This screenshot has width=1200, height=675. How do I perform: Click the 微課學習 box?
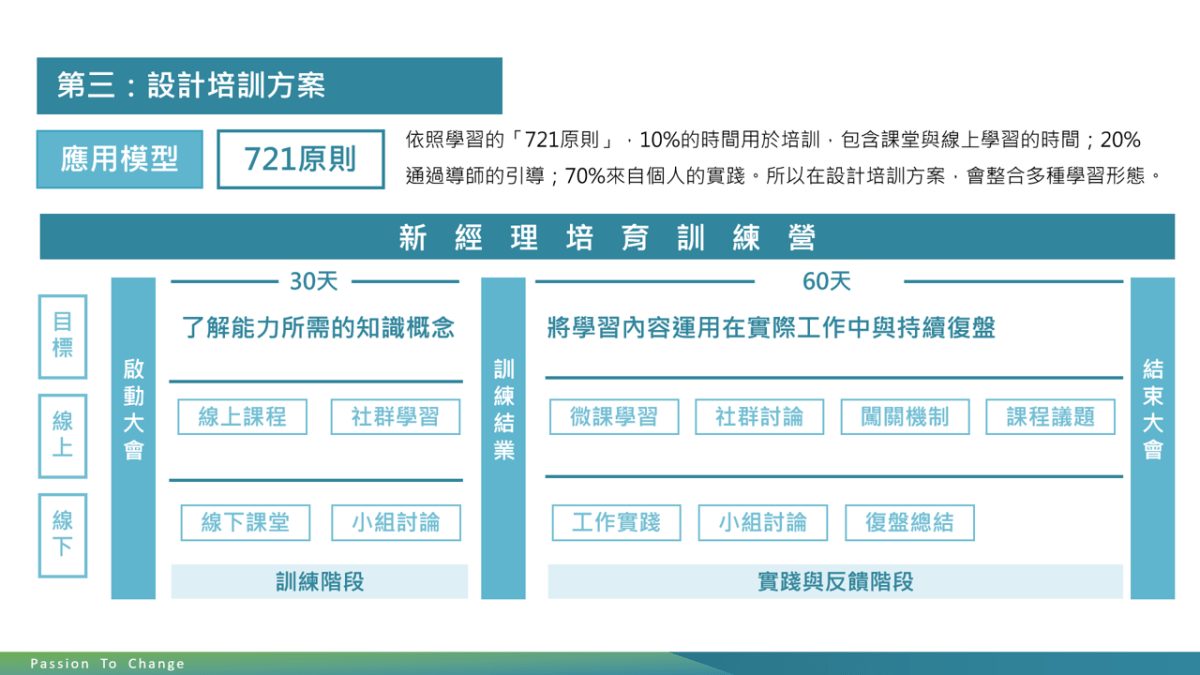[614, 417]
